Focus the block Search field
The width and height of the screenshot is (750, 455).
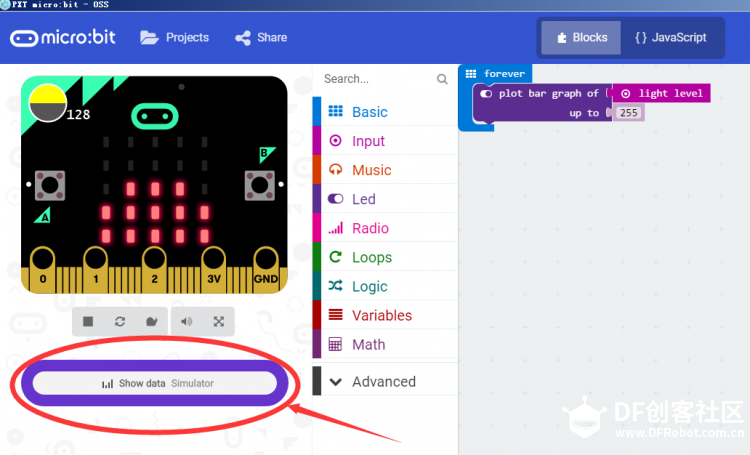click(385, 79)
